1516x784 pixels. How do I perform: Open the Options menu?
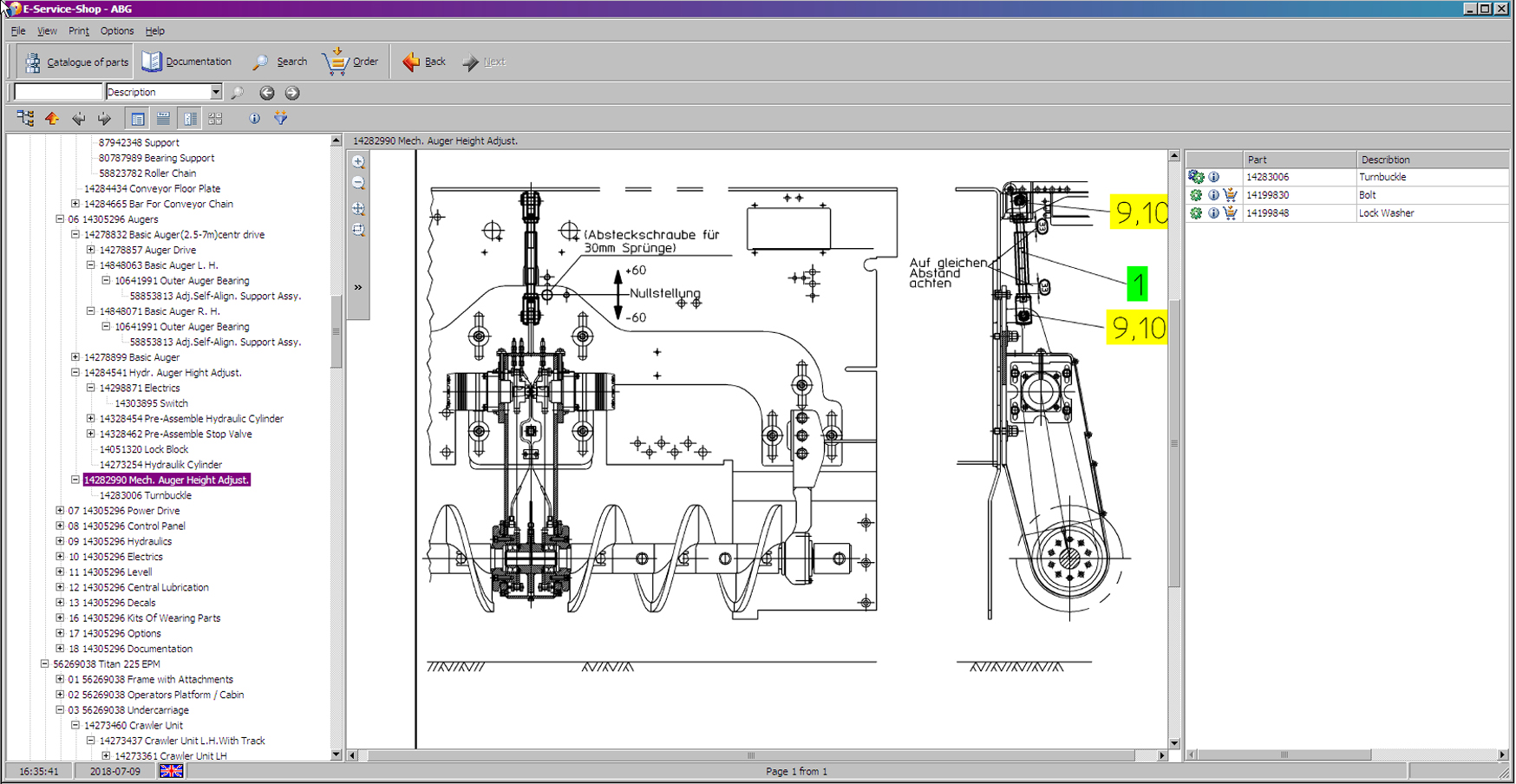click(117, 31)
